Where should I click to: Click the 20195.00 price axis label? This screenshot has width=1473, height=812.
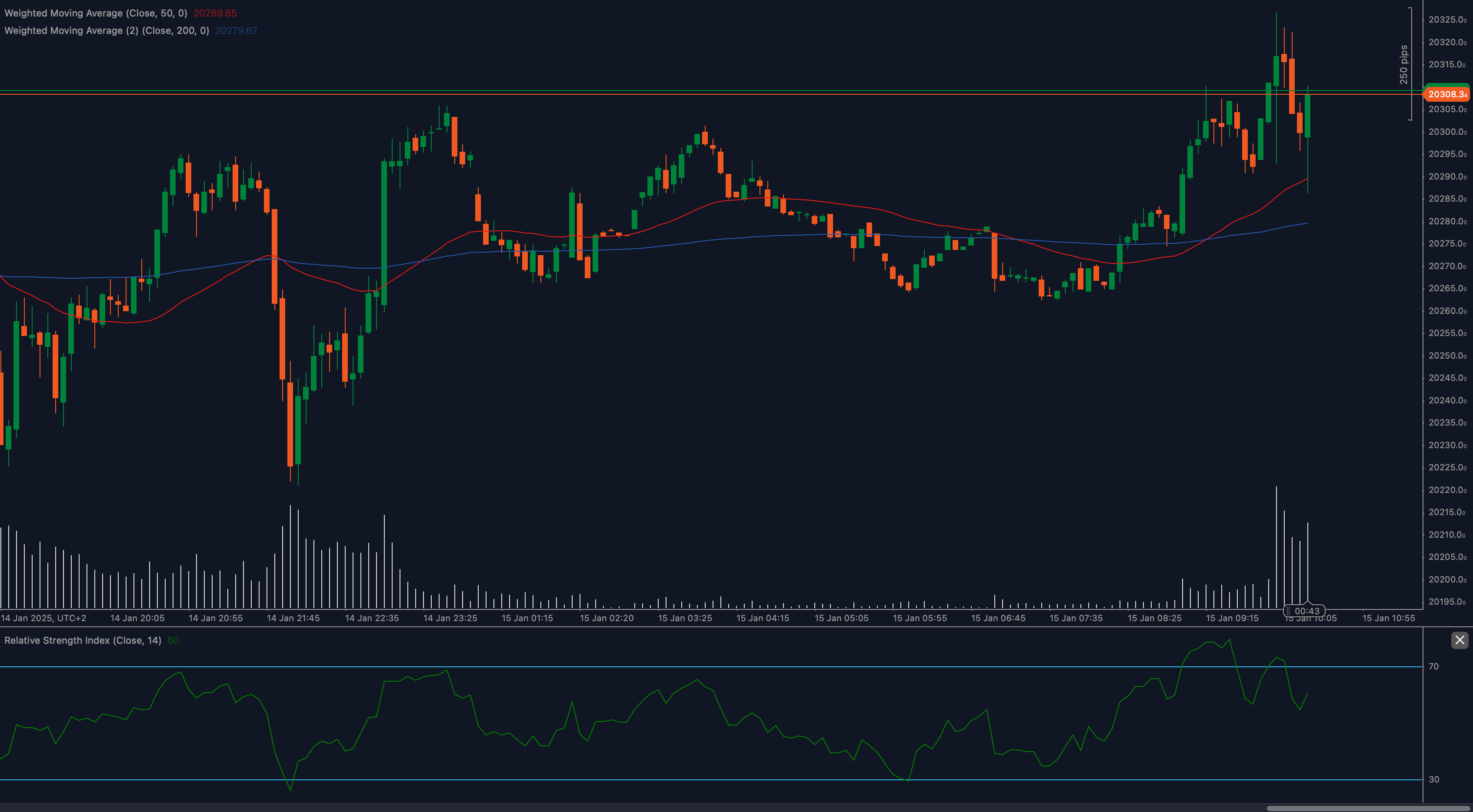point(1447,602)
